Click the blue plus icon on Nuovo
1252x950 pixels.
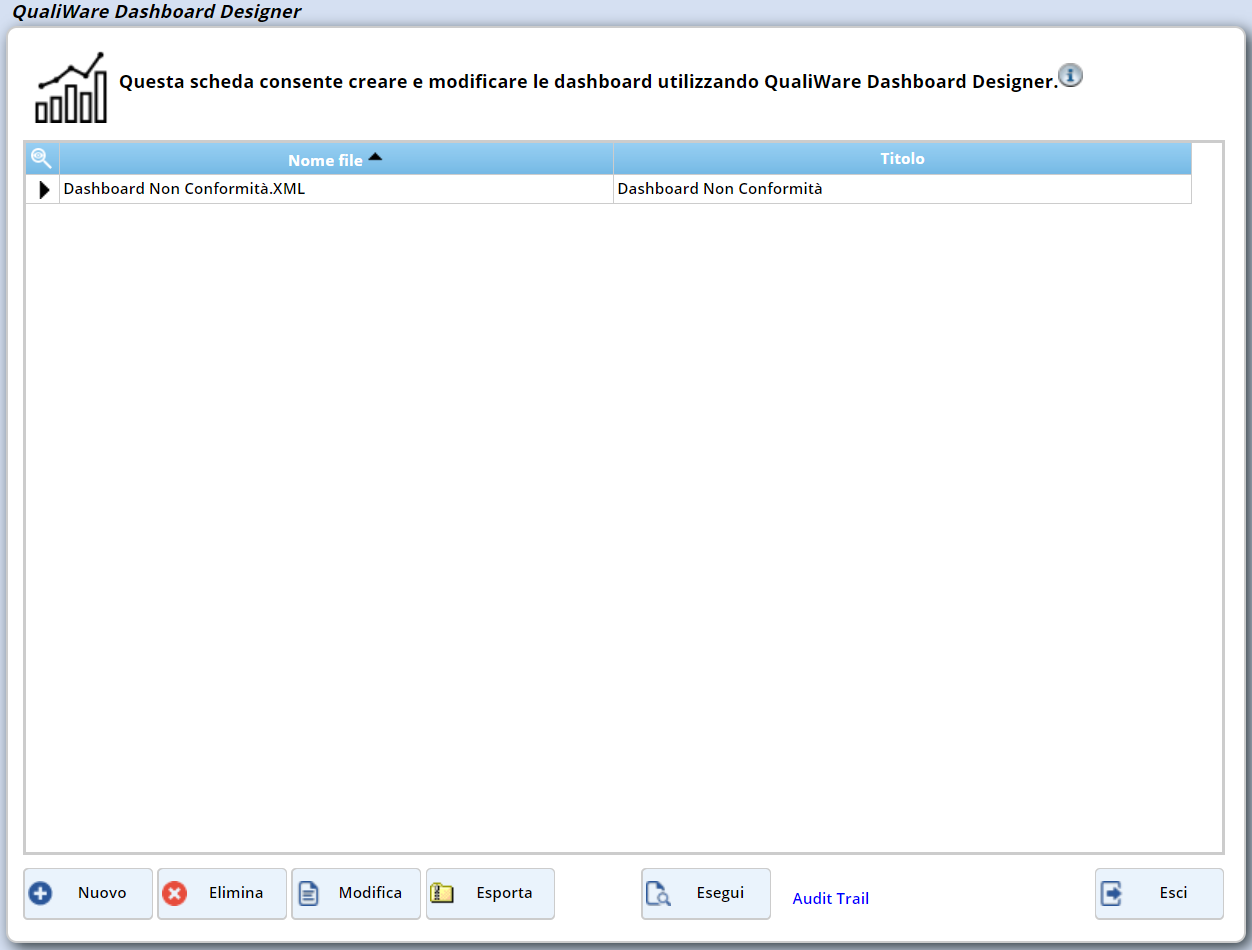pos(40,893)
